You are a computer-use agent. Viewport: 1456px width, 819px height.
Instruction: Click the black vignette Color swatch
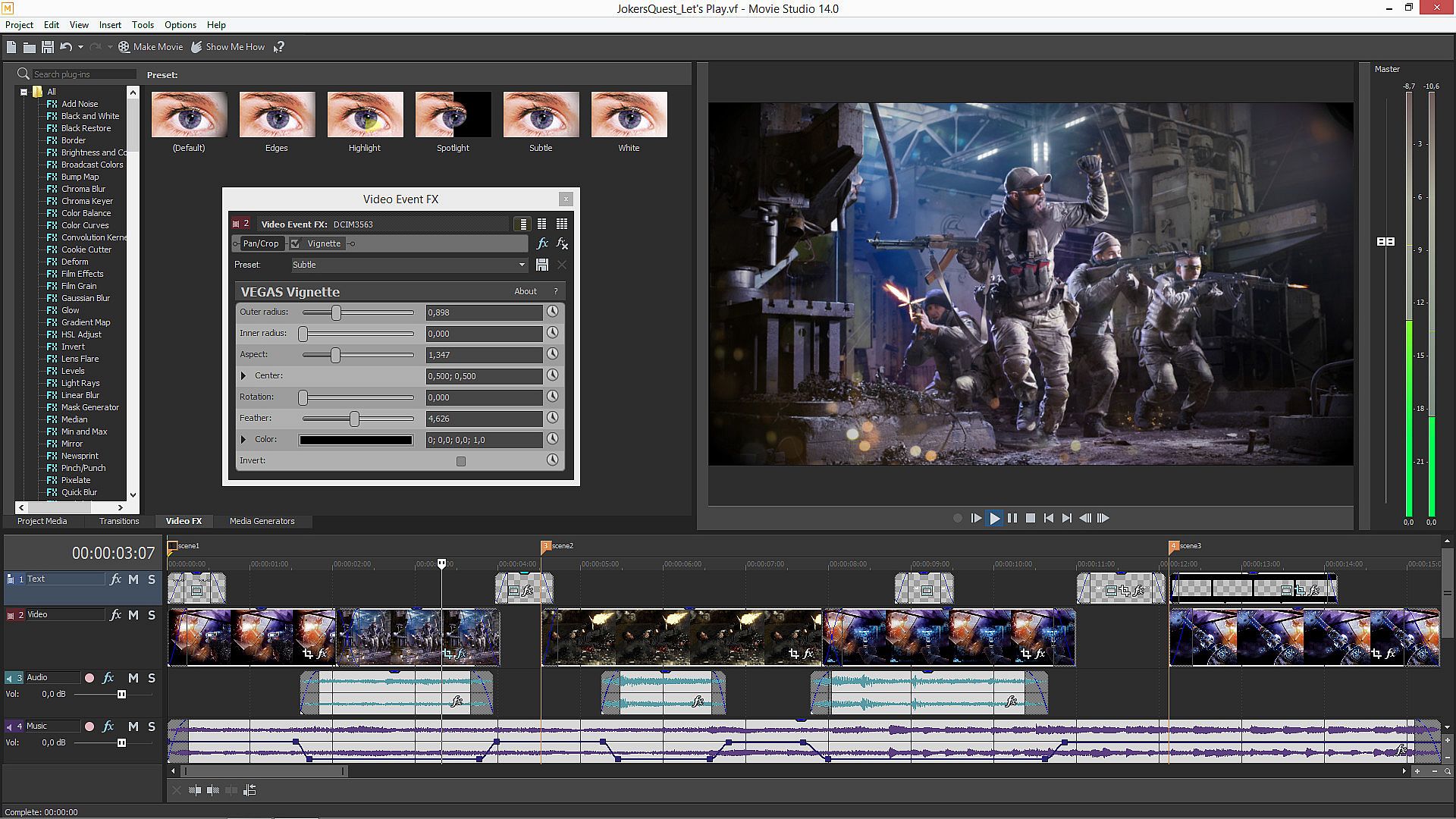[x=356, y=440]
